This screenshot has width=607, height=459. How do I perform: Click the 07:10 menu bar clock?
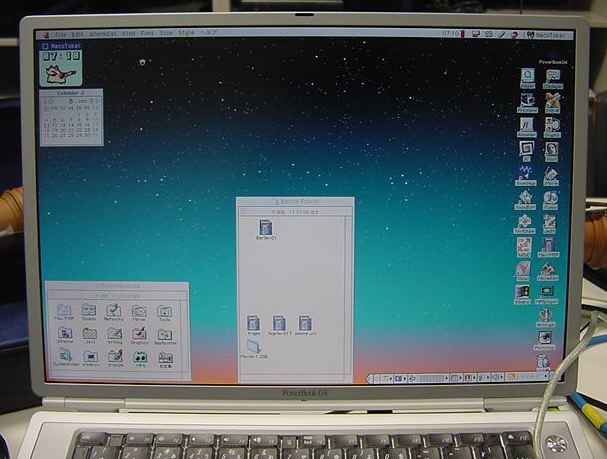coord(450,34)
